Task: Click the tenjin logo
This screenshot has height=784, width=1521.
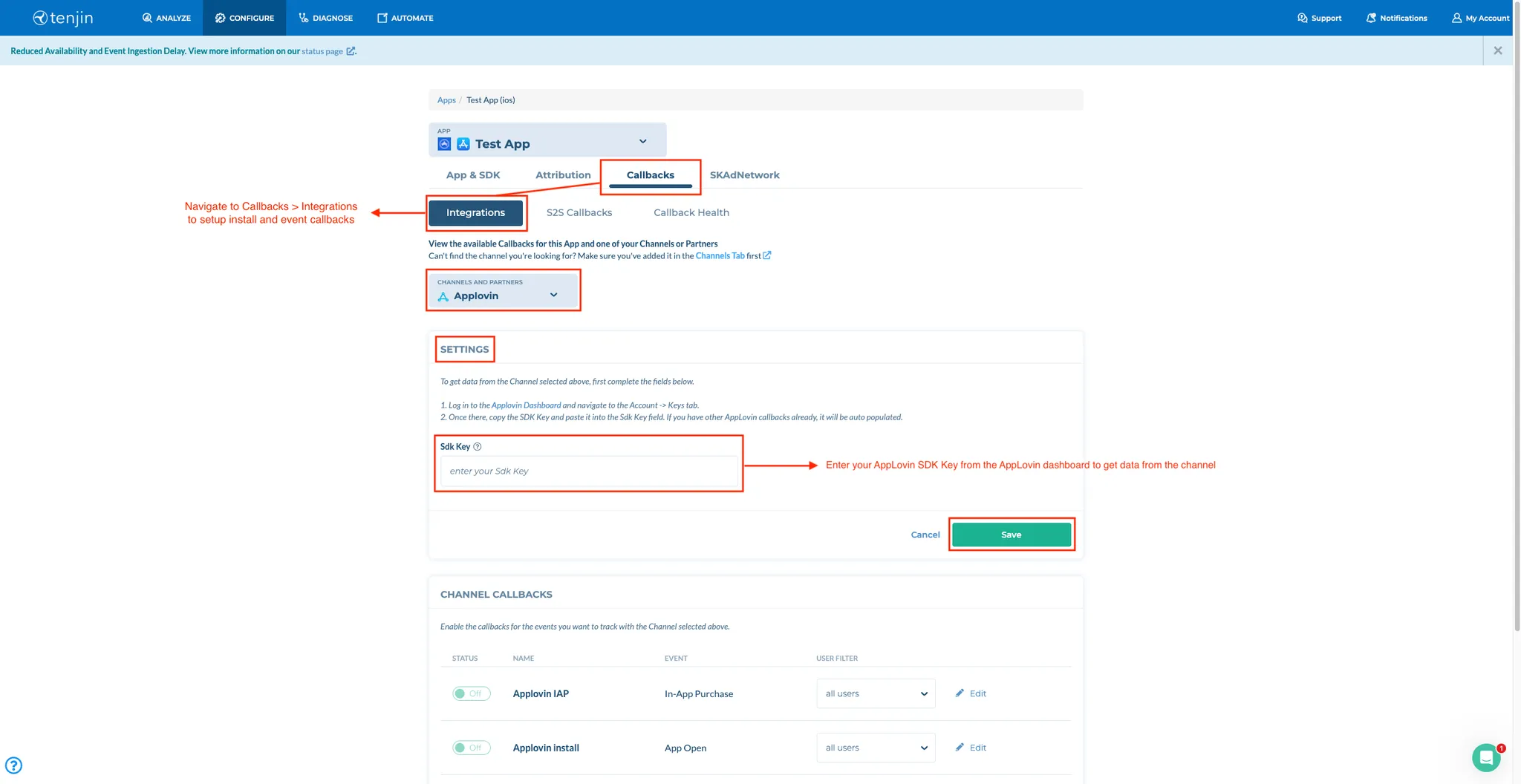Action: tap(63, 18)
